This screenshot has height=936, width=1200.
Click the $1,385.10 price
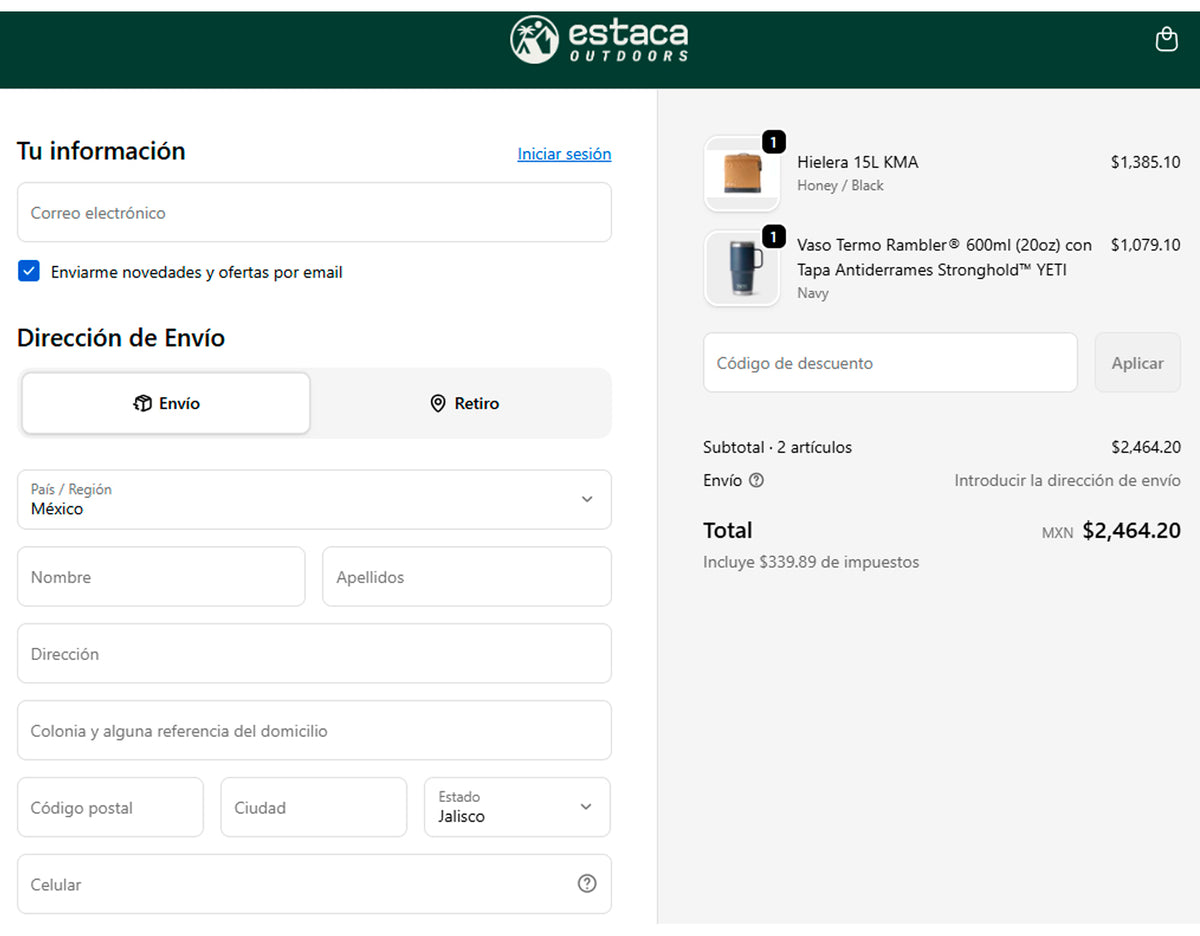[x=1145, y=162]
